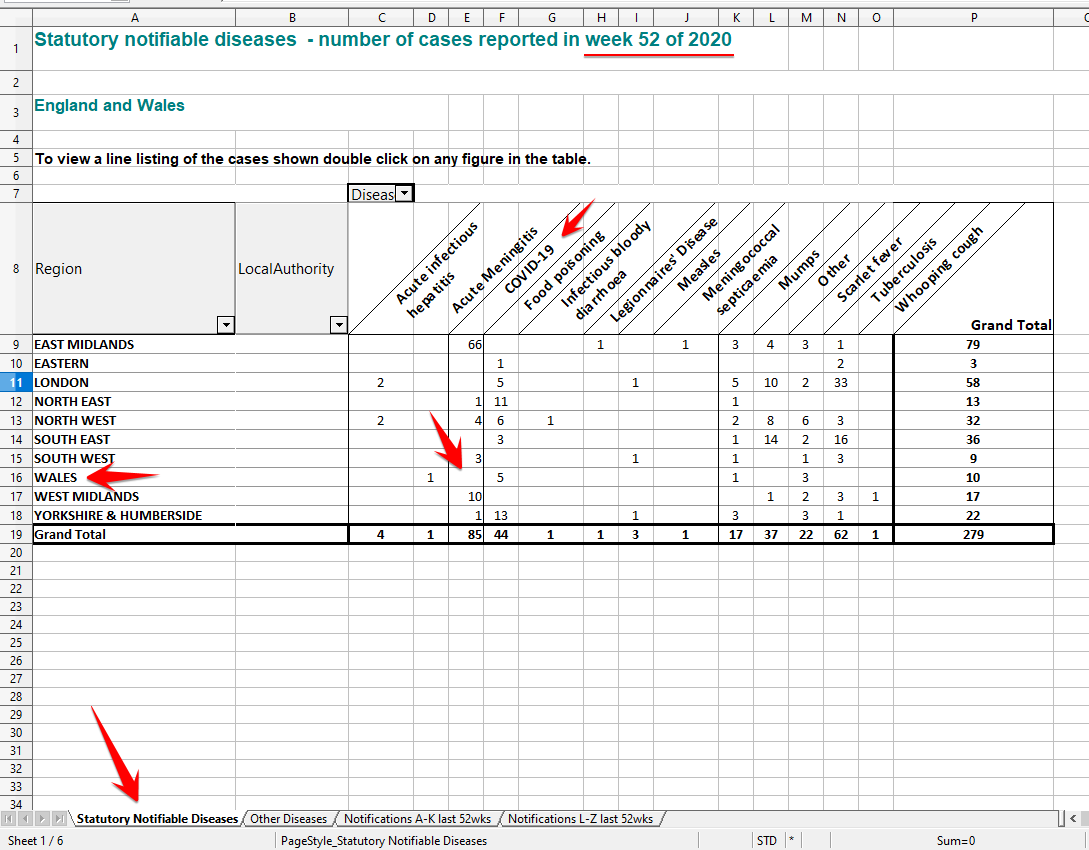
Task: Move to the previous sheet tab arrow
Action: [x=25, y=819]
